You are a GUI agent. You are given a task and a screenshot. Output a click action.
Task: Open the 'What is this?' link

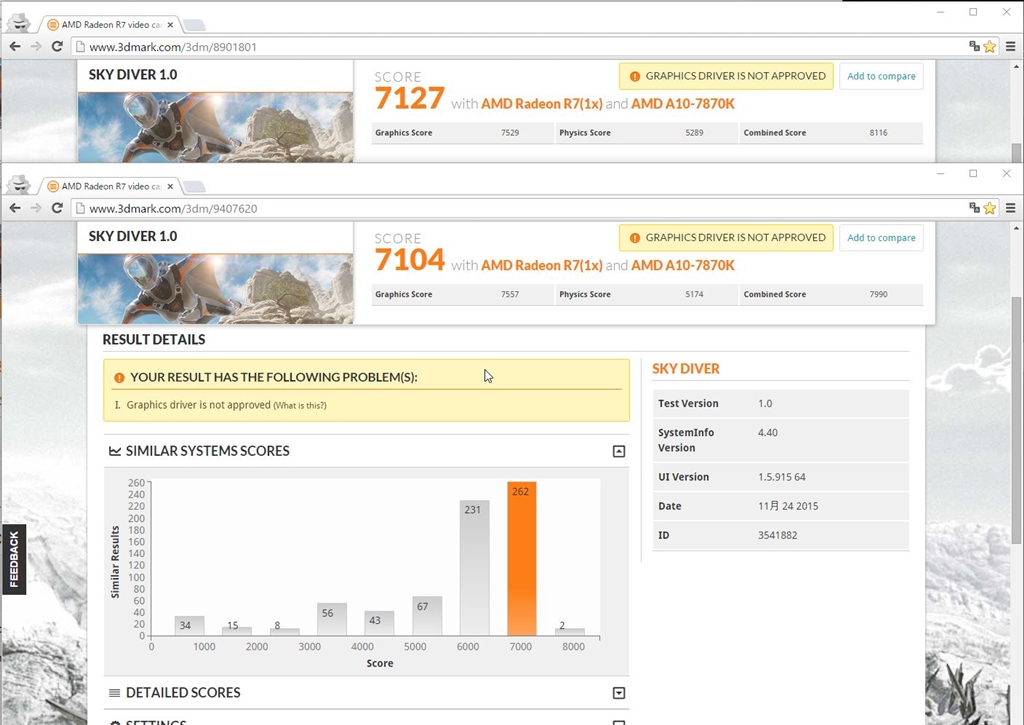pyautogui.click(x=300, y=406)
